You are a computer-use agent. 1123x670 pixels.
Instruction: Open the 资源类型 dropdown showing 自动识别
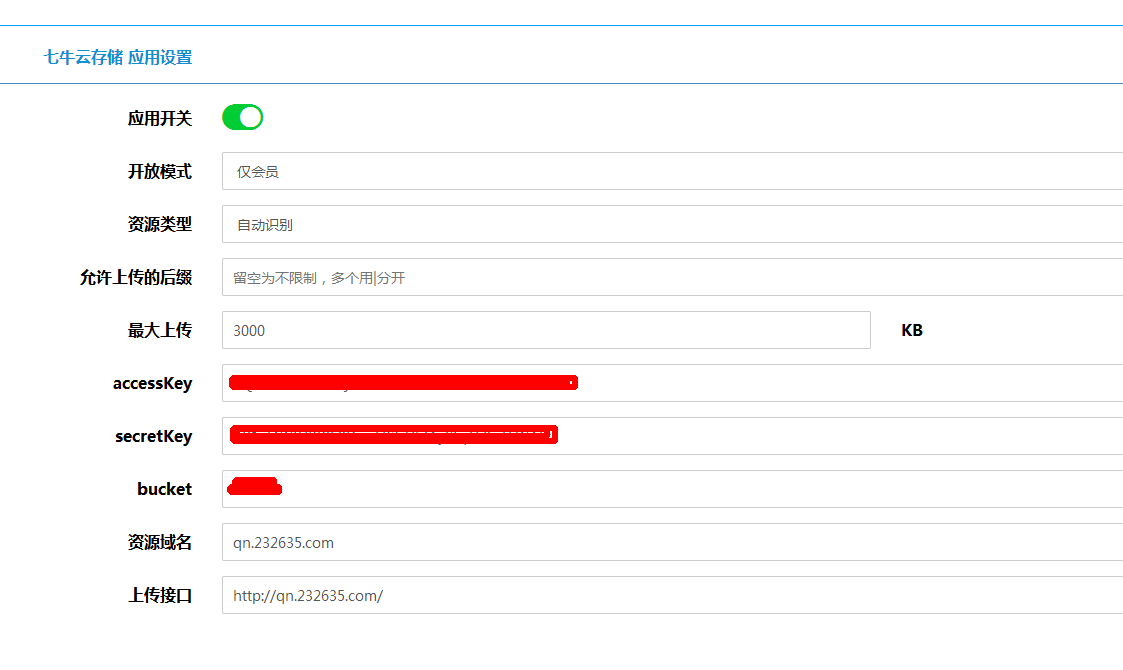(673, 224)
